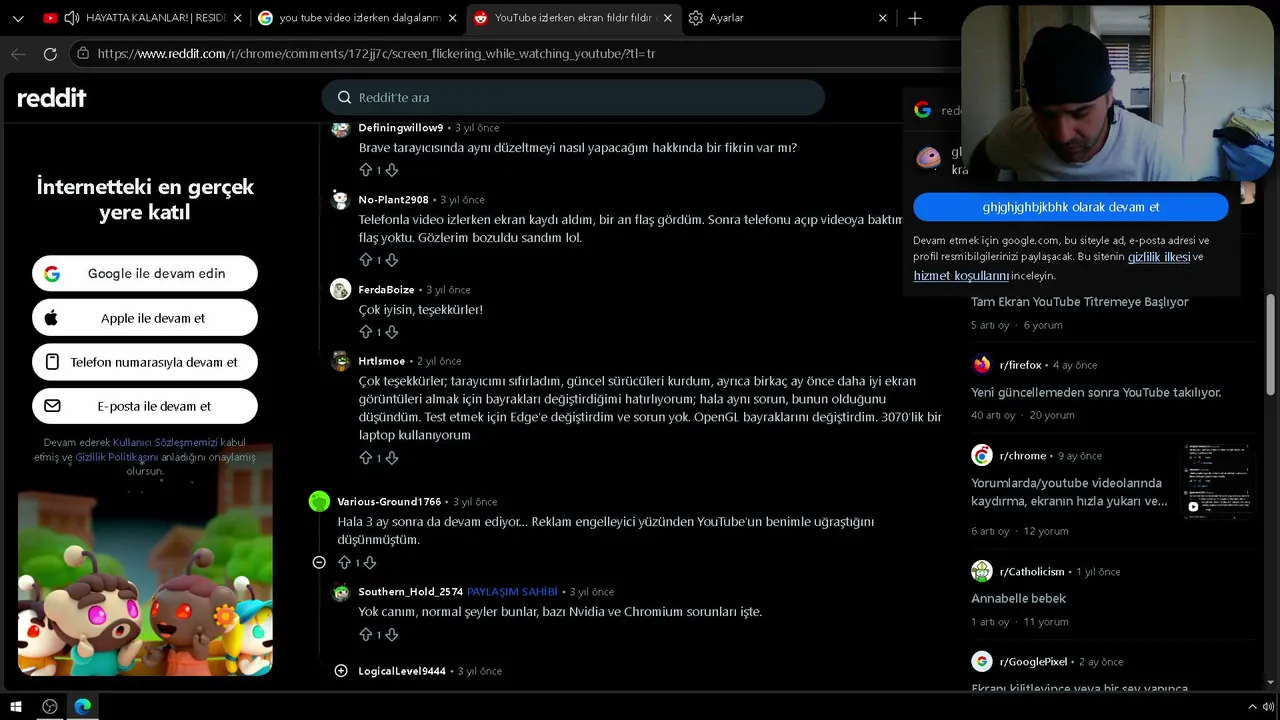Click the circular taskbar icon beside Start
Screen dimensions: 1280x720
pos(50,707)
